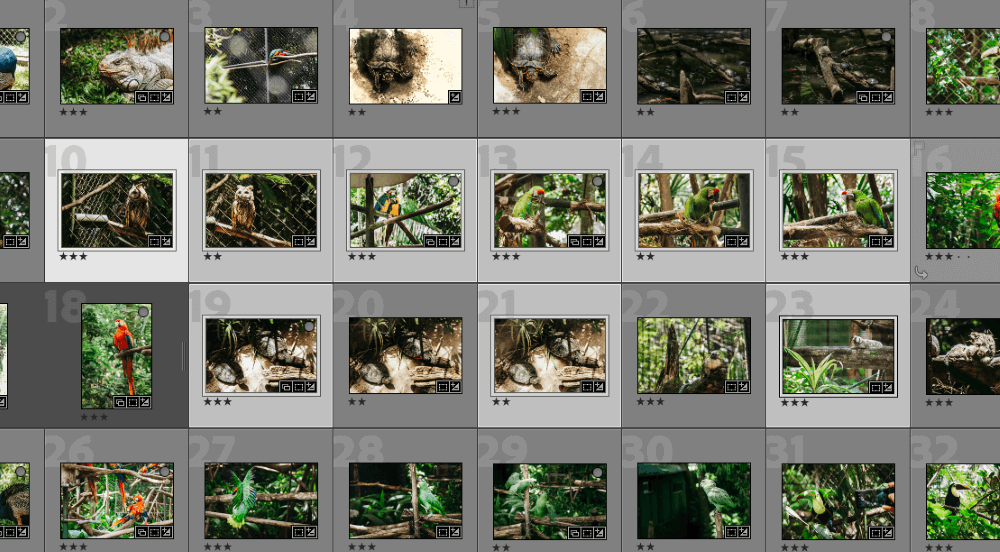This screenshot has width=1000, height=552.
Task: Toggle quick collection marker on iguana photo 2
Action: point(165,37)
